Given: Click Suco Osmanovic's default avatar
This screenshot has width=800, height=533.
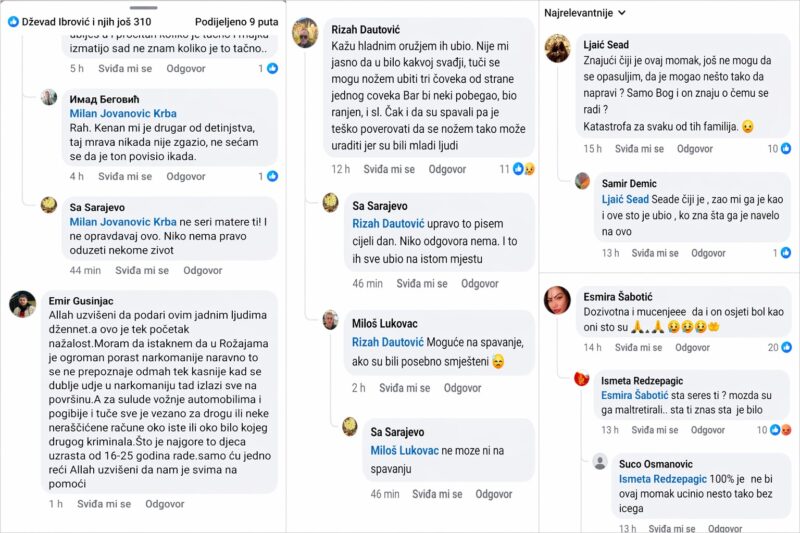Looking at the screenshot, I should tap(599, 462).
